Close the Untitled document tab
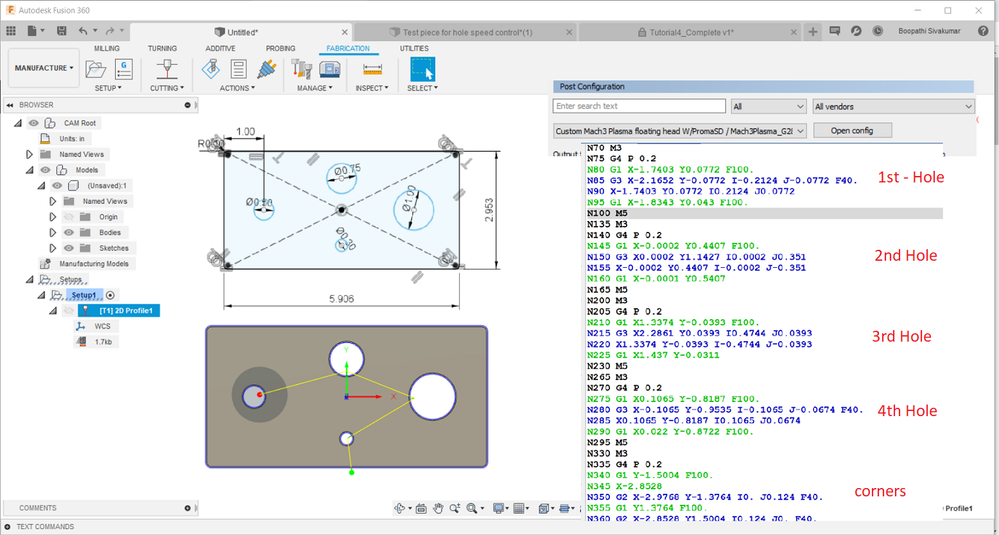This screenshot has height=535, width=999. (x=344, y=32)
